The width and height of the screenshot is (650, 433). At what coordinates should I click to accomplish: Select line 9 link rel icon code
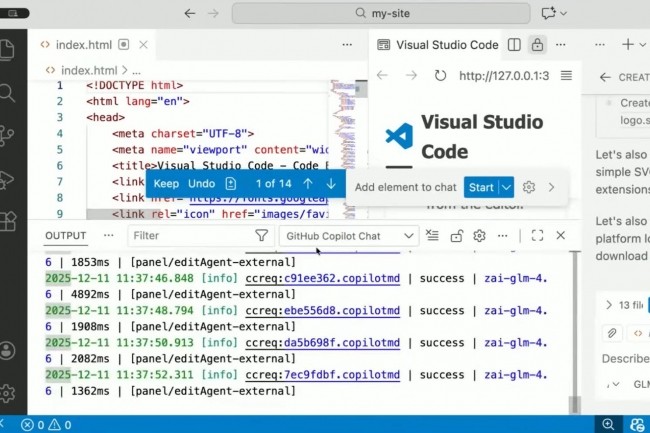point(221,214)
